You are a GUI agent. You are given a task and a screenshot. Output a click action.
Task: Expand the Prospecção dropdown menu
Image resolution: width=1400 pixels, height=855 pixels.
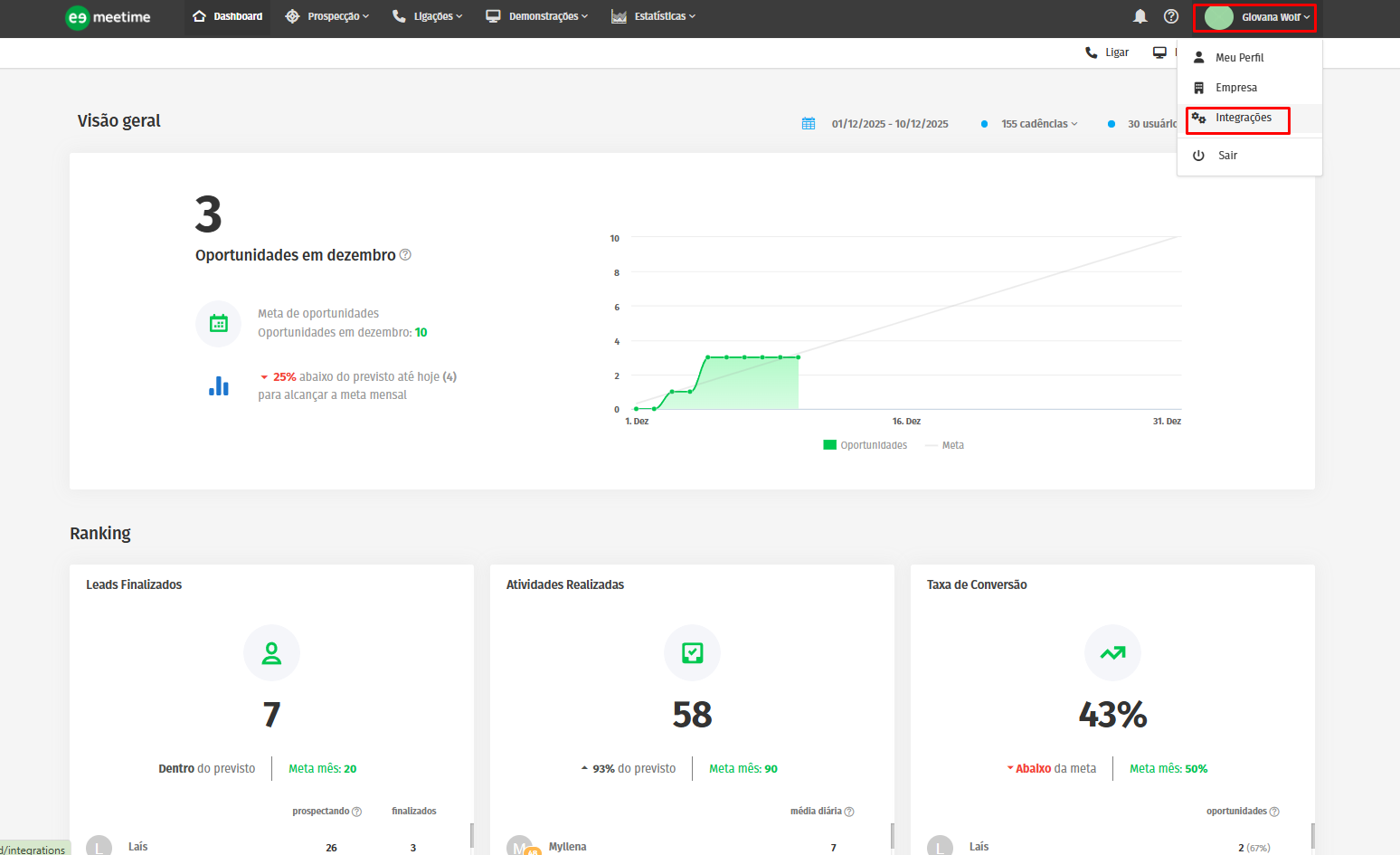click(x=327, y=16)
